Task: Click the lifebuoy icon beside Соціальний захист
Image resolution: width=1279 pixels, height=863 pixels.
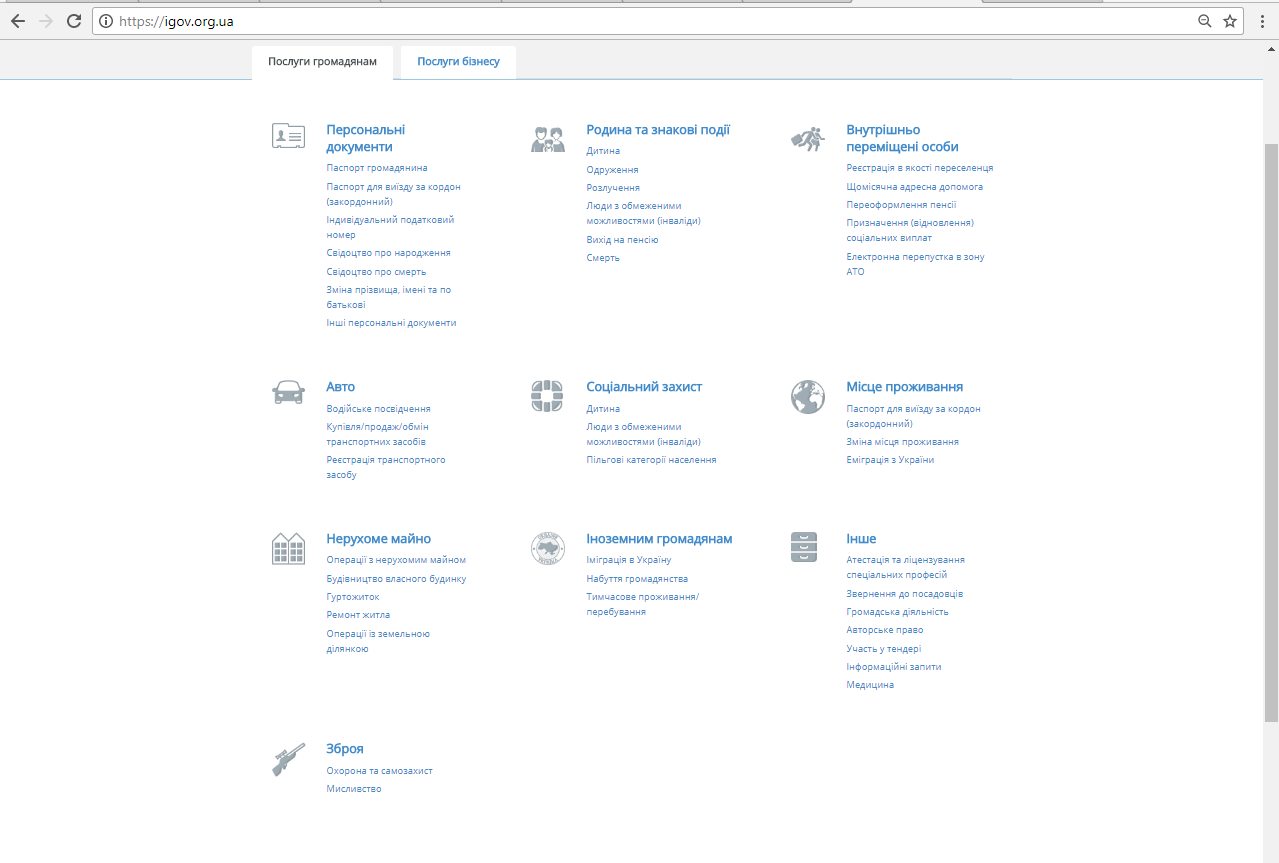Action: (547, 396)
